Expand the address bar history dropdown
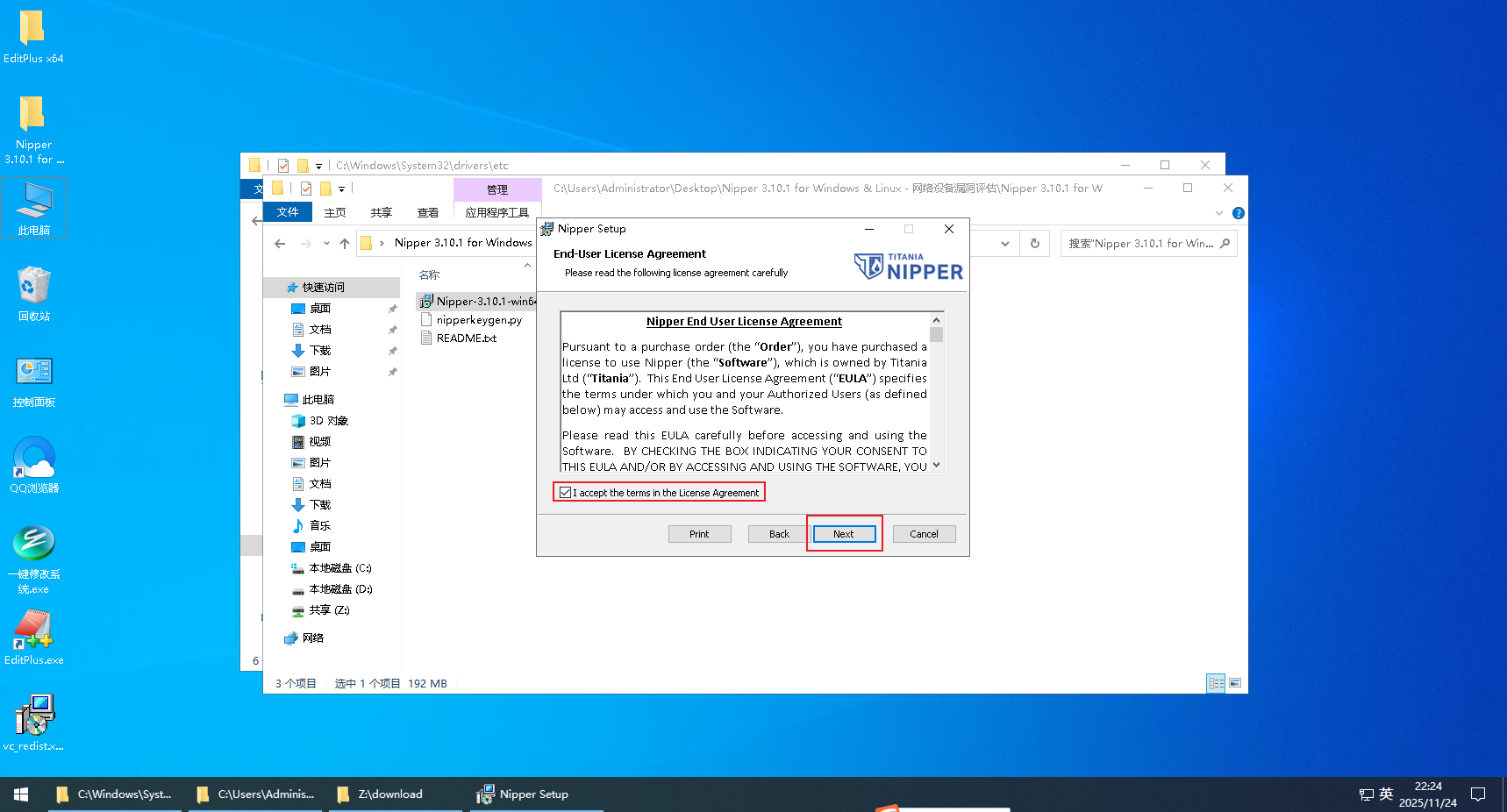 pyautogui.click(x=1005, y=244)
